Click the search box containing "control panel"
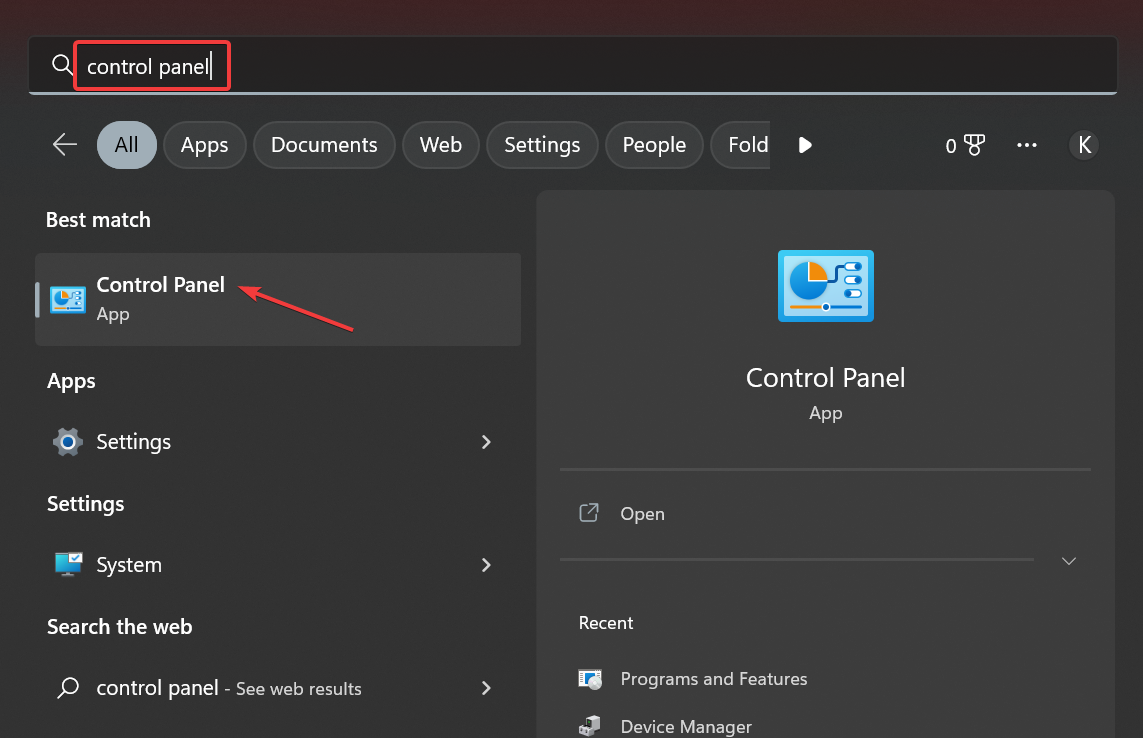The width and height of the screenshot is (1143, 738). [x=572, y=66]
